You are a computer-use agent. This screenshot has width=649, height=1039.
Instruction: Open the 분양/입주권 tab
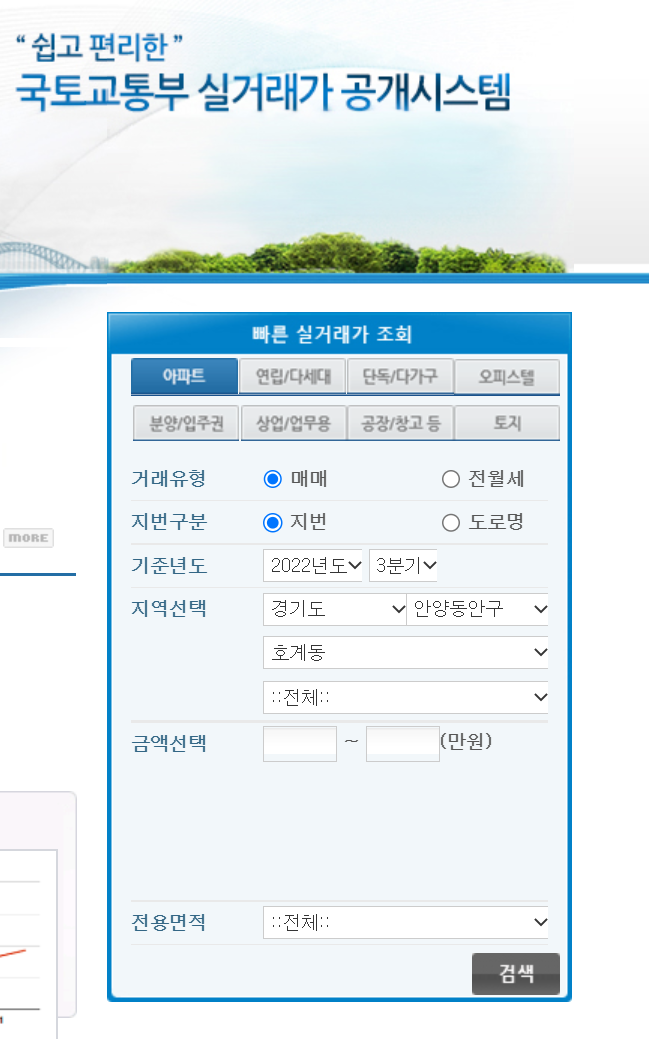186,423
